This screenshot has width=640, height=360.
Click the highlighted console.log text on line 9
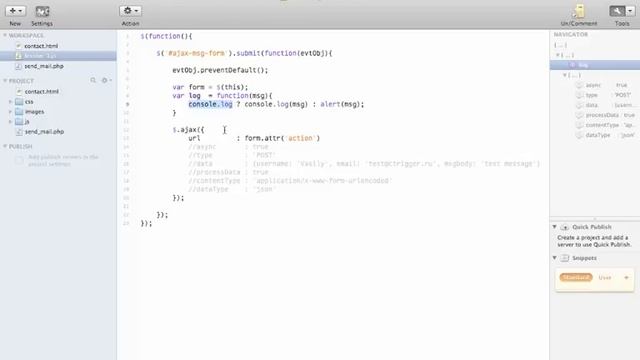210,104
